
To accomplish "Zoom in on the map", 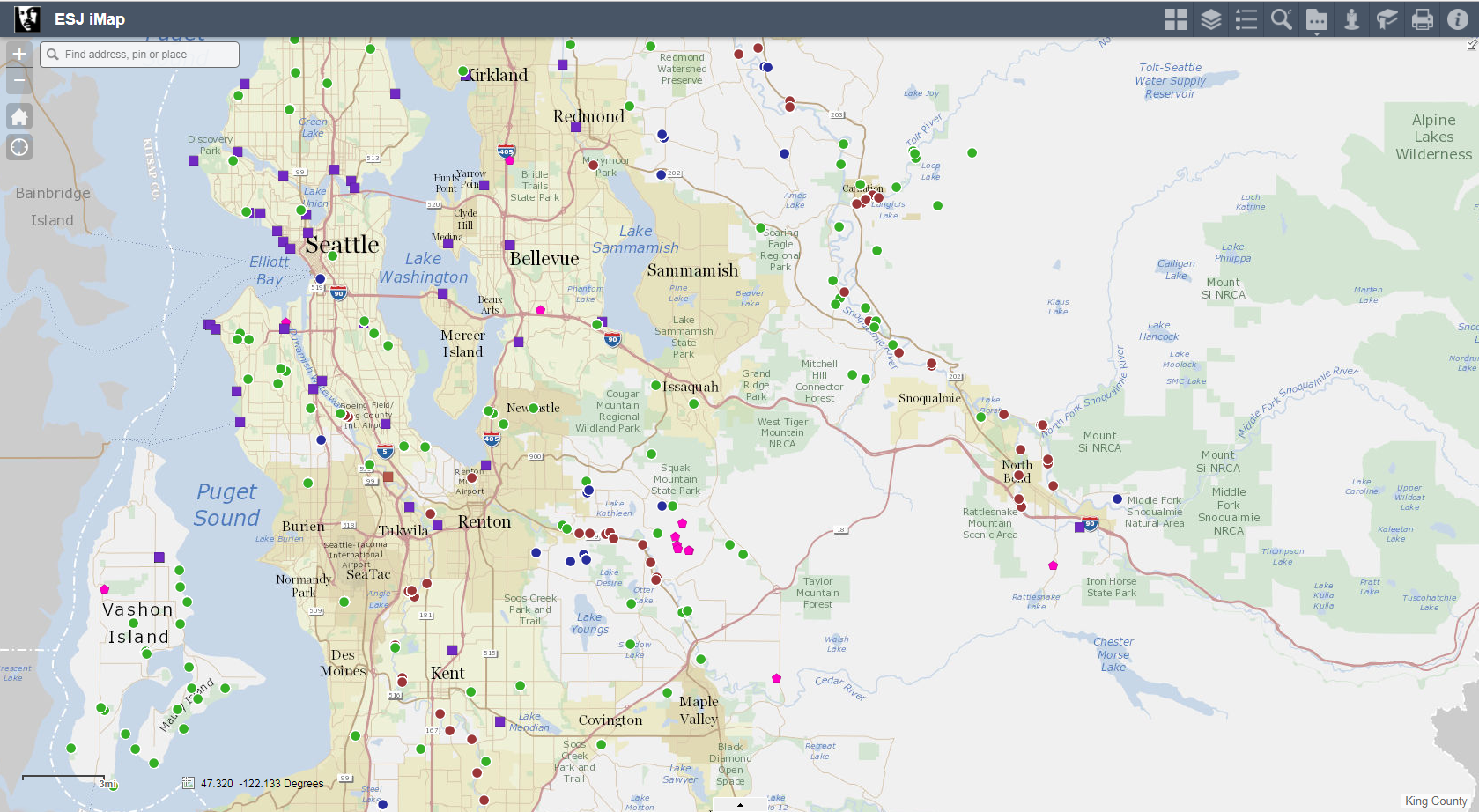I will (19, 54).
